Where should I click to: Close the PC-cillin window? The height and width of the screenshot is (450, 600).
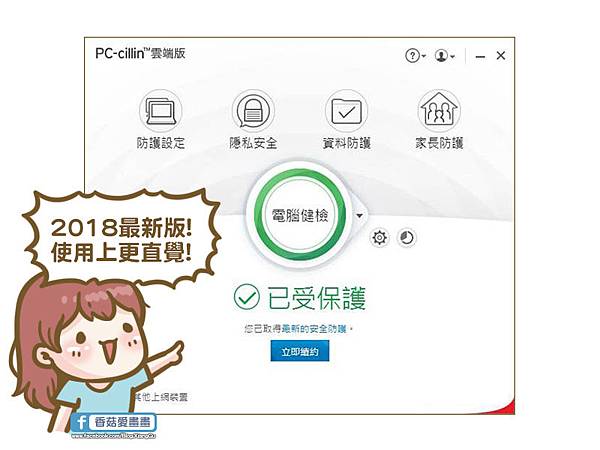[x=501, y=56]
